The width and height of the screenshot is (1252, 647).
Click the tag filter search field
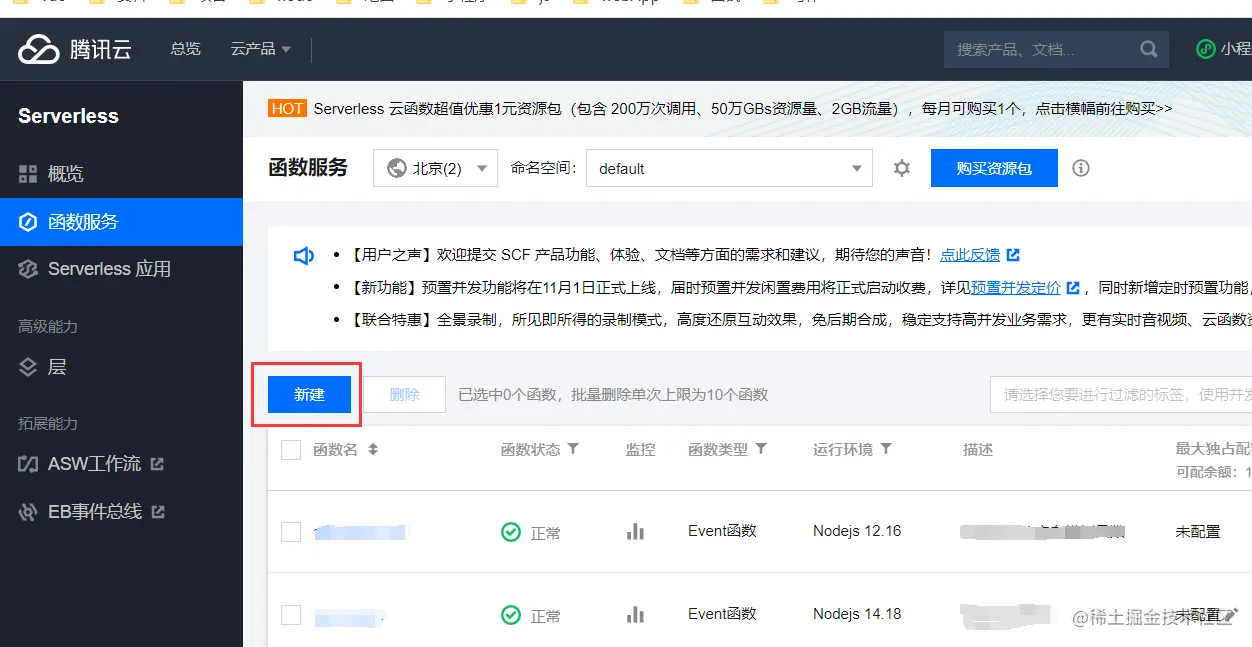[1121, 394]
